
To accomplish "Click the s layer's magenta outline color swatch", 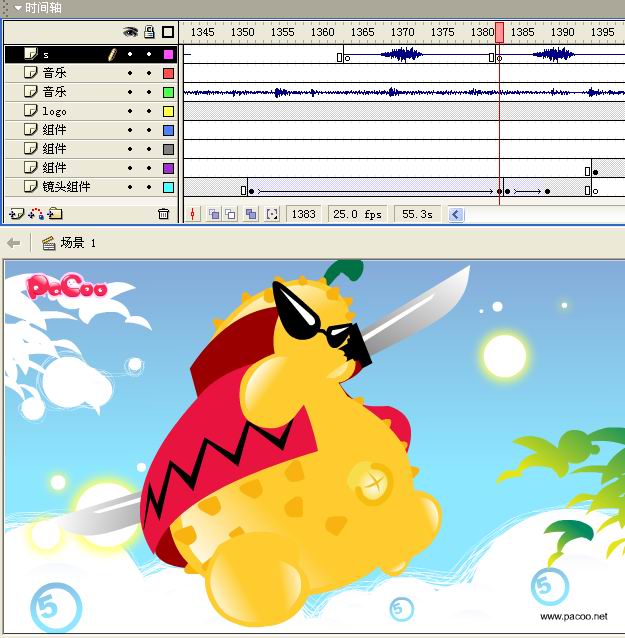I will click(168, 54).
